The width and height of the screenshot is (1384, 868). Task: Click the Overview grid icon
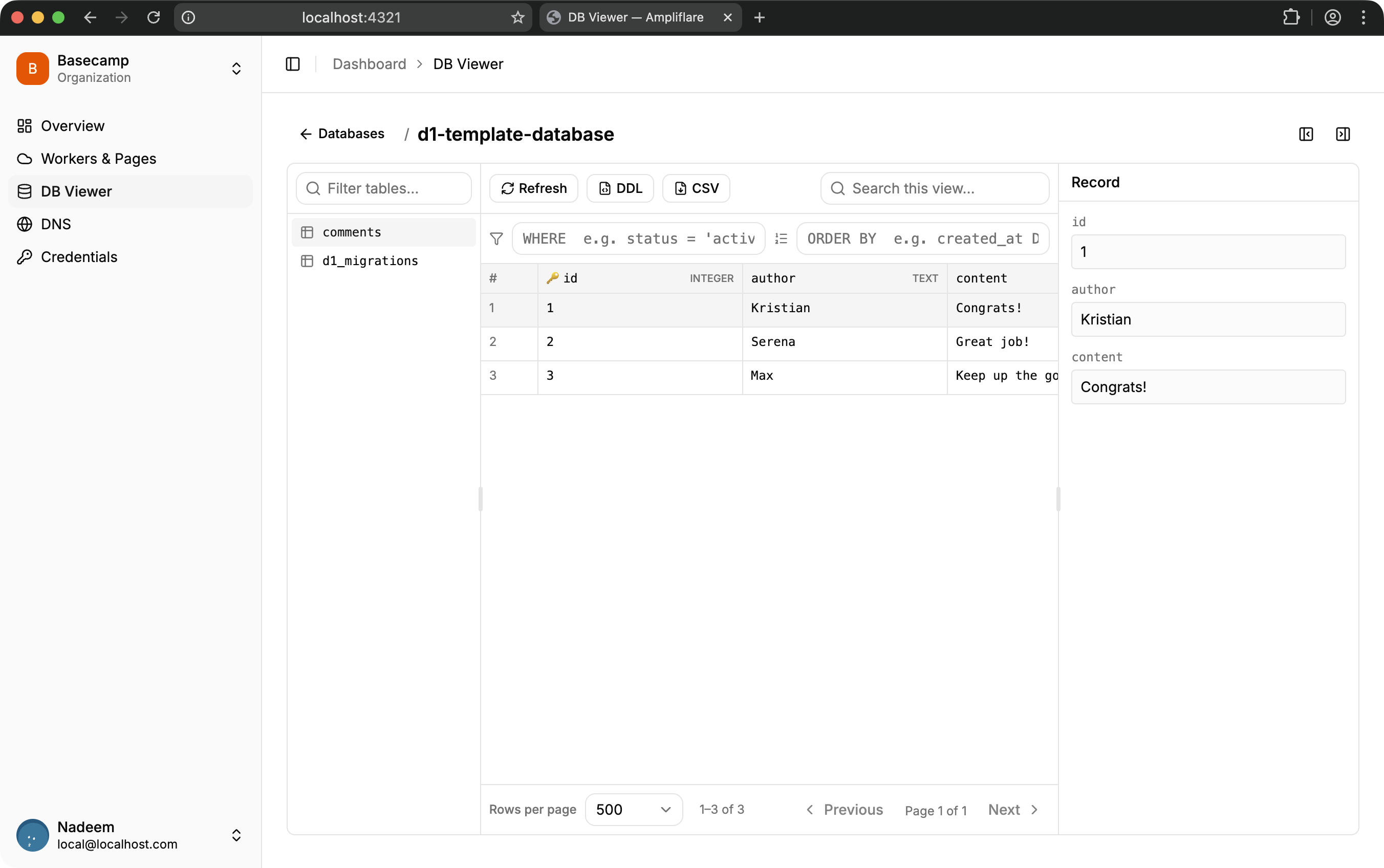(24, 126)
